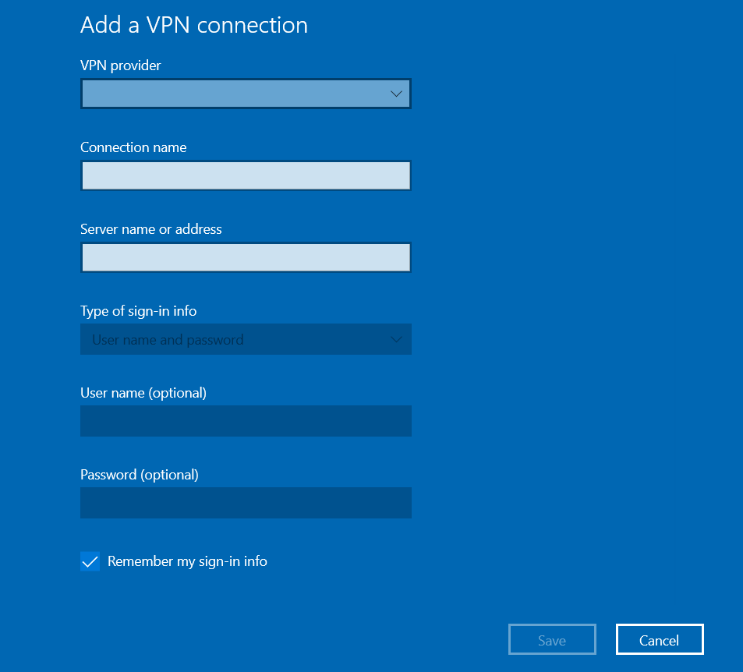Click the Password (optional) field
Screen dimensions: 743x672
pos(245,503)
